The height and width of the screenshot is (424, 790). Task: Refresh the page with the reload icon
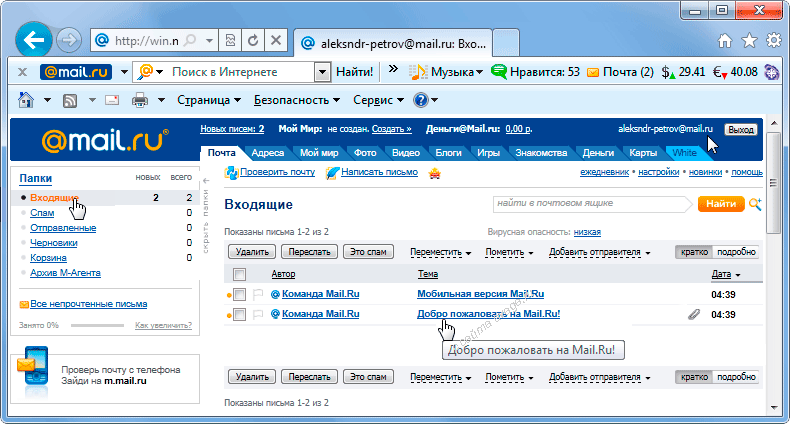253,40
